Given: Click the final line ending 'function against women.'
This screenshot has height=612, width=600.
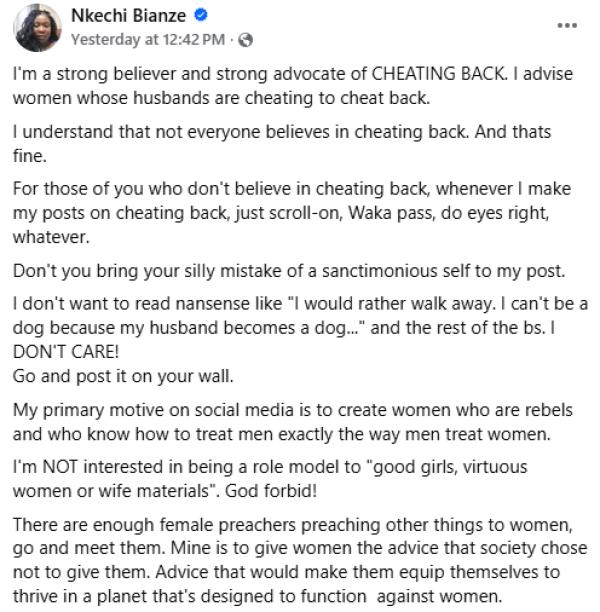Looking at the screenshot, I should 258,596.
